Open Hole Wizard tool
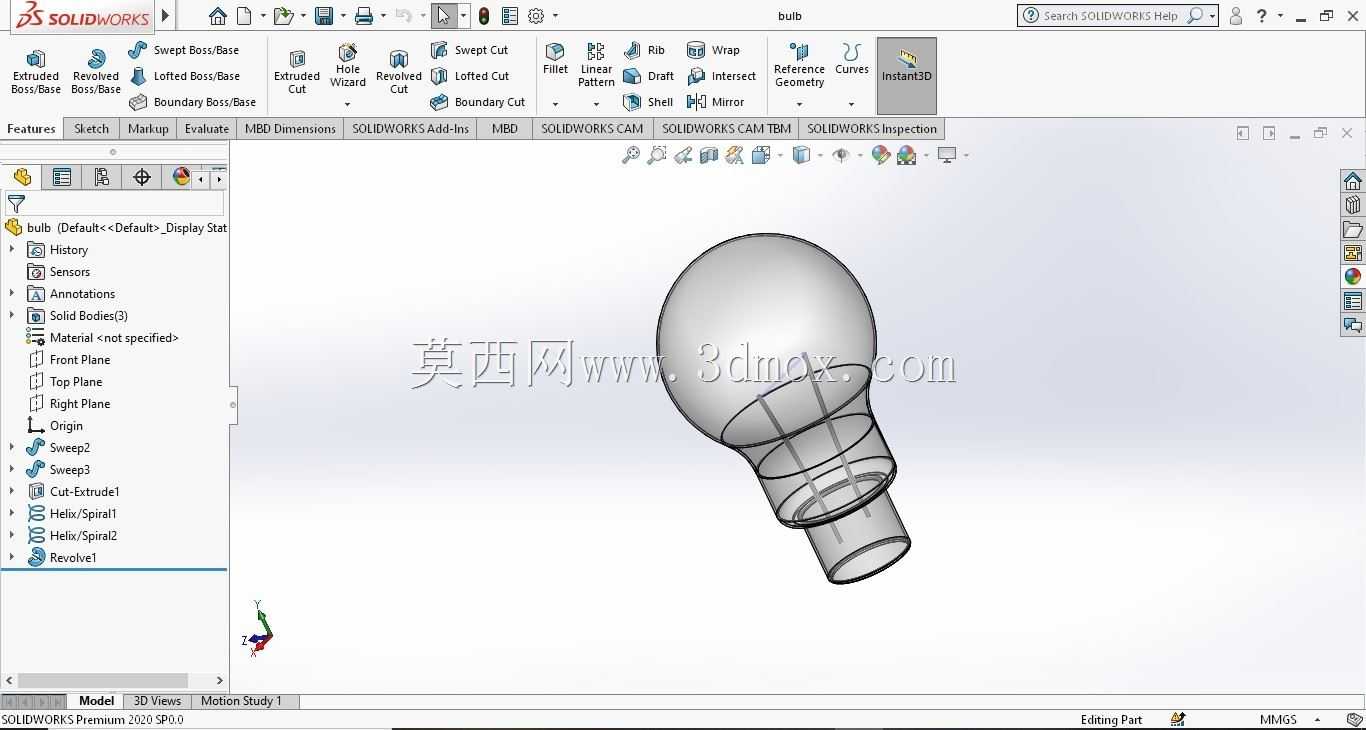 tap(348, 66)
